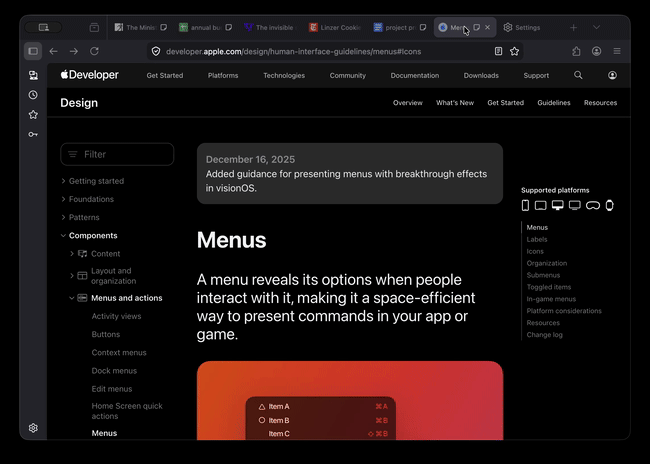This screenshot has height=464, width=650.
Task: Click the site security shield icon
Action: pyautogui.click(x=156, y=51)
